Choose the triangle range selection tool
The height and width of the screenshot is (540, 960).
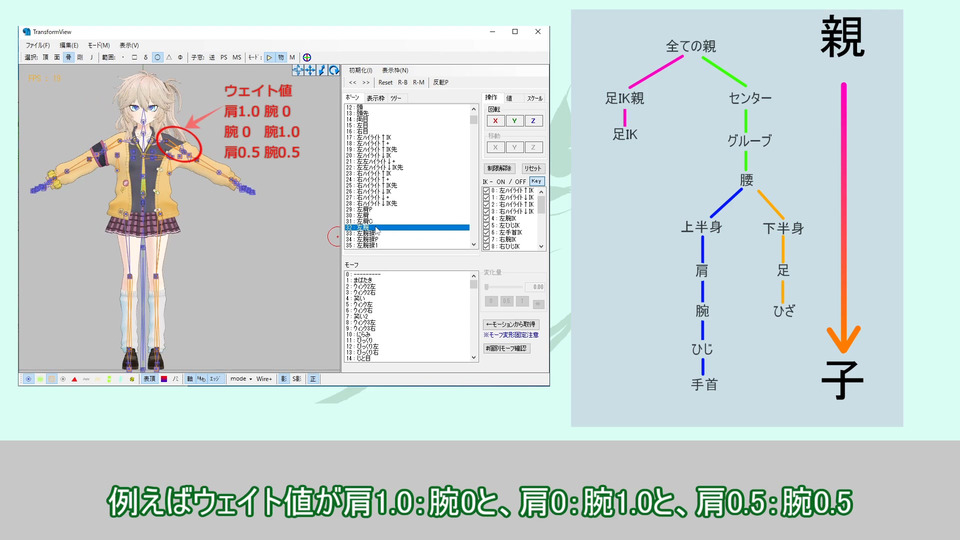click(169, 57)
